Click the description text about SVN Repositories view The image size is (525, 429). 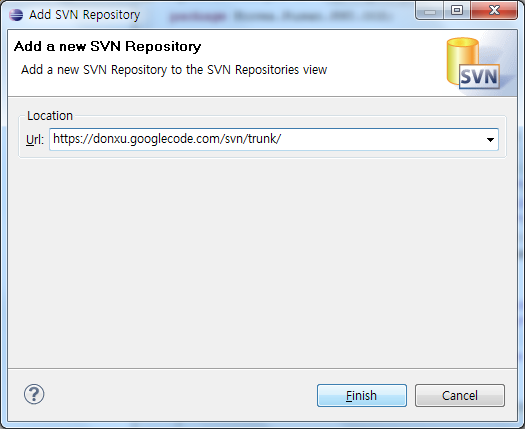click(174, 70)
